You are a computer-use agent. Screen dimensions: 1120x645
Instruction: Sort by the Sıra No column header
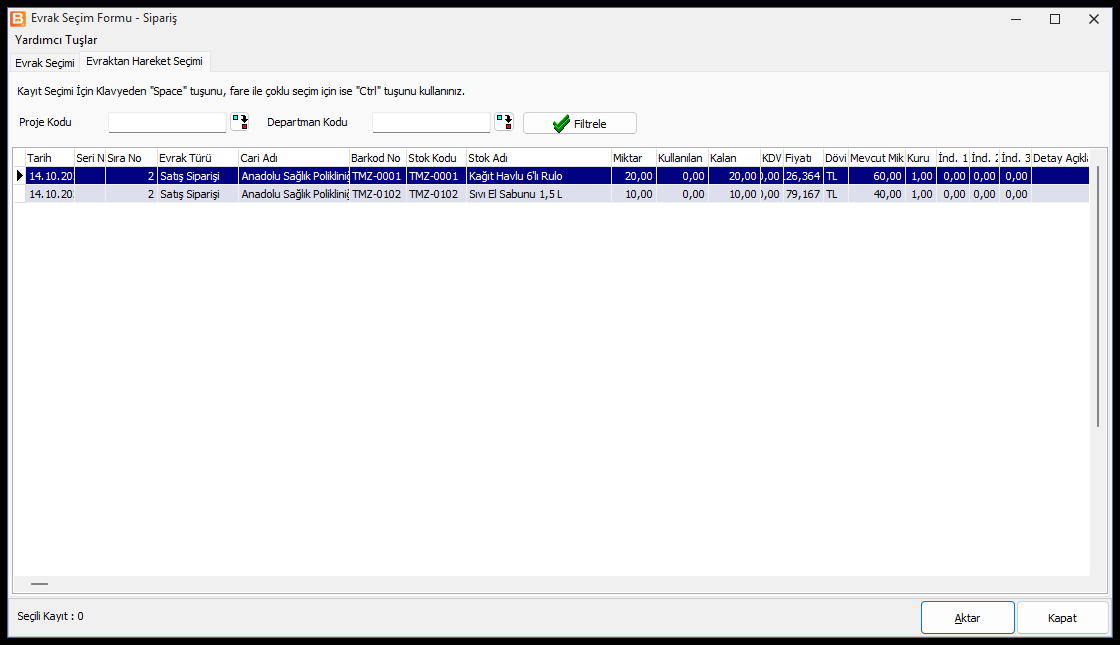131,158
